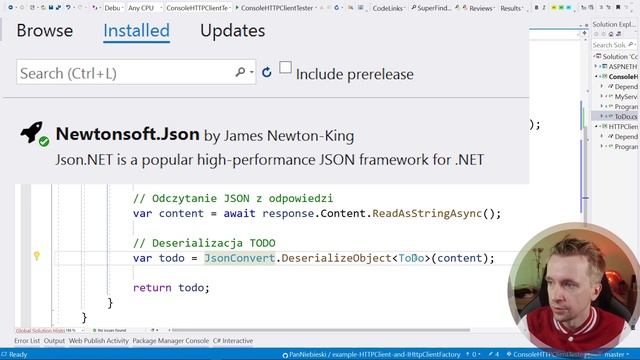
Task: Click the master branch indicator
Action: (616, 354)
